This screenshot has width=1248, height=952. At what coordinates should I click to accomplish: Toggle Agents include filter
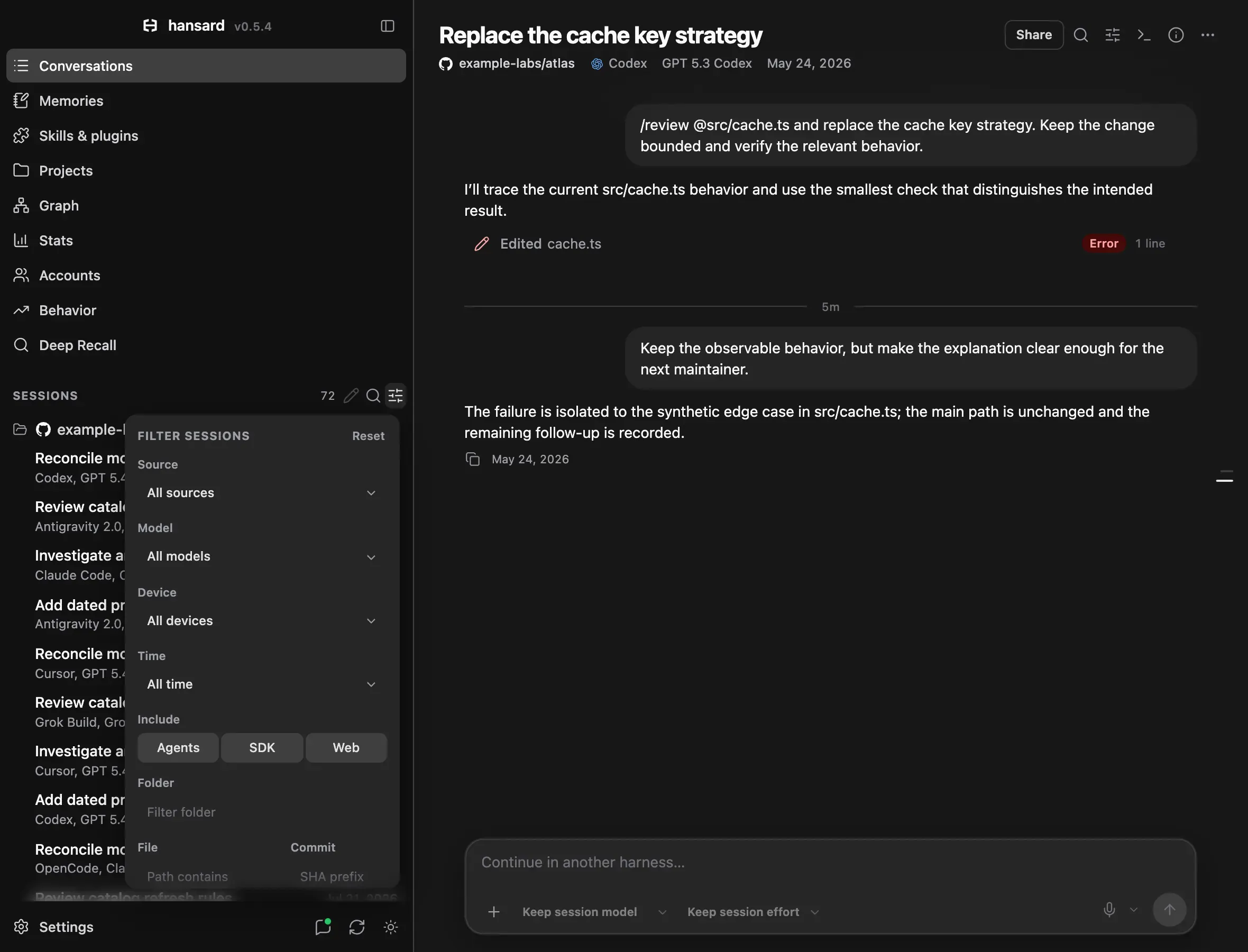pyautogui.click(x=178, y=747)
